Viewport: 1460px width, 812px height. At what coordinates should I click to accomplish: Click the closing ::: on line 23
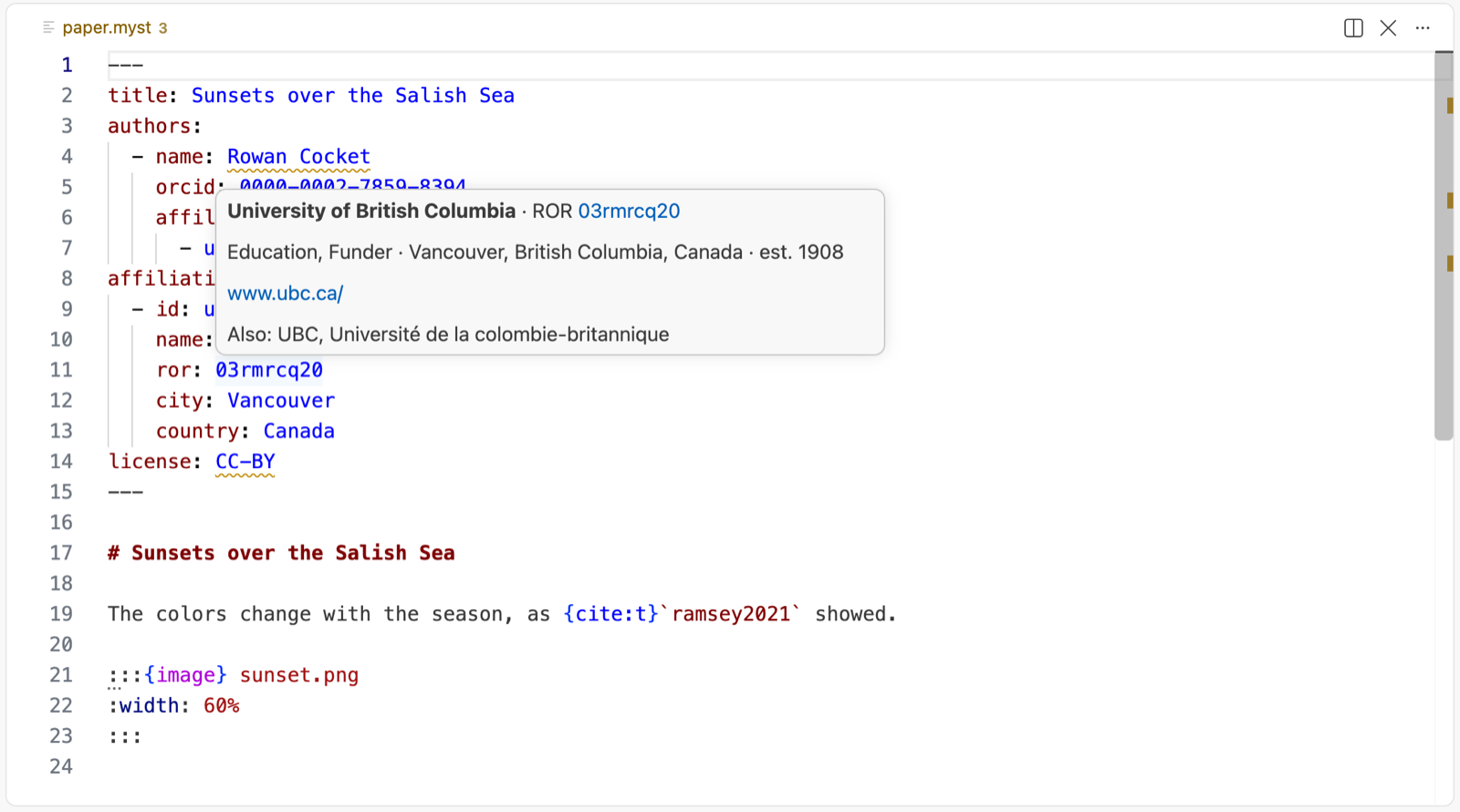click(x=125, y=736)
